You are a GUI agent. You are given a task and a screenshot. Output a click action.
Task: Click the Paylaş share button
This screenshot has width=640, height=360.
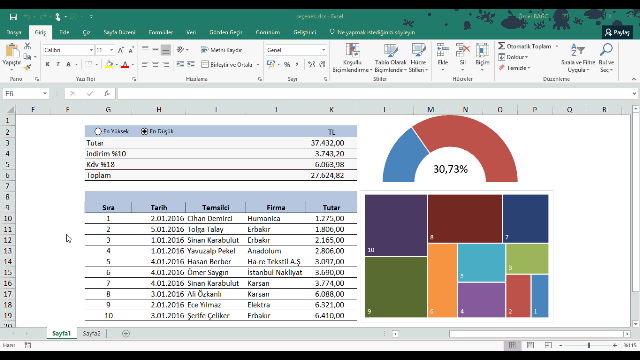pos(617,32)
